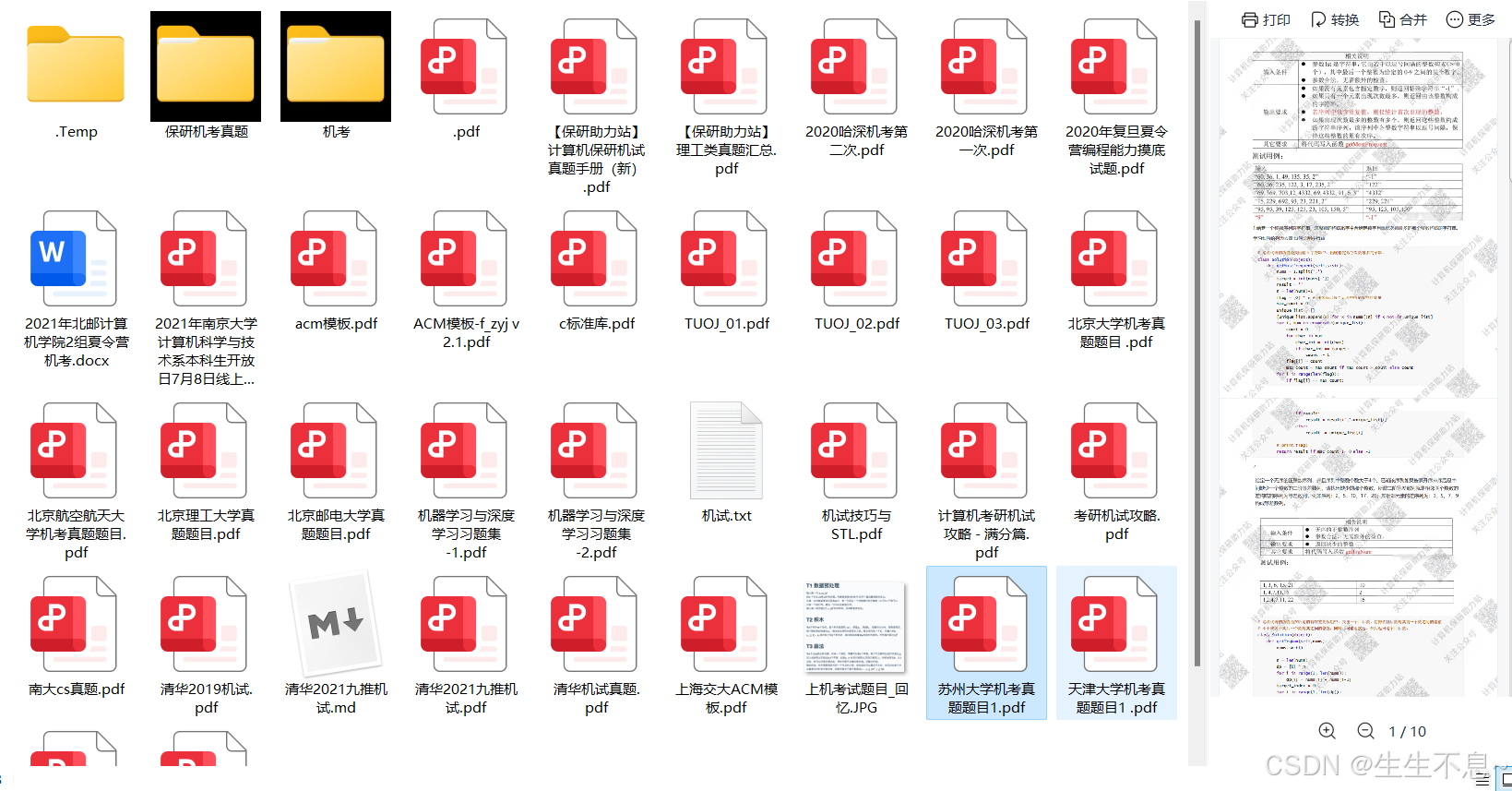Click the file name label TUOJ_01.pdf

(726, 324)
